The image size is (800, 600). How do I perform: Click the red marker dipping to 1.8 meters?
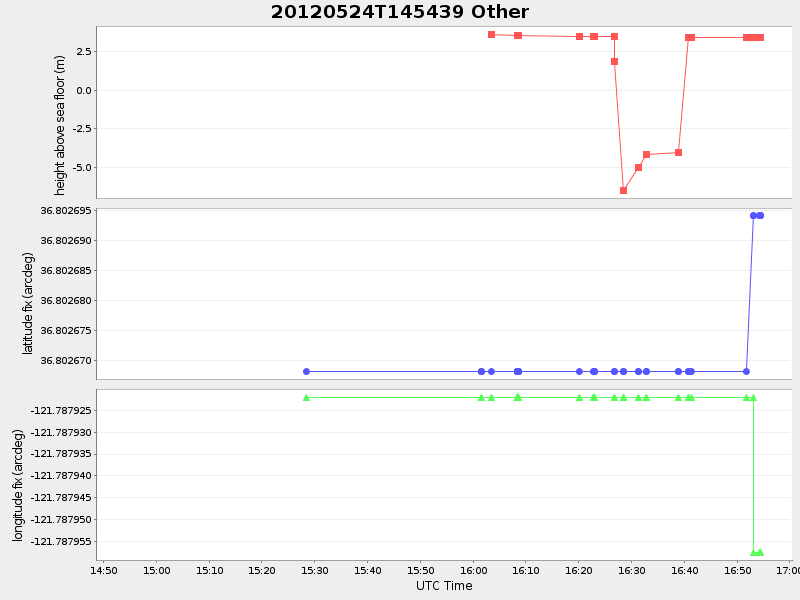614,61
